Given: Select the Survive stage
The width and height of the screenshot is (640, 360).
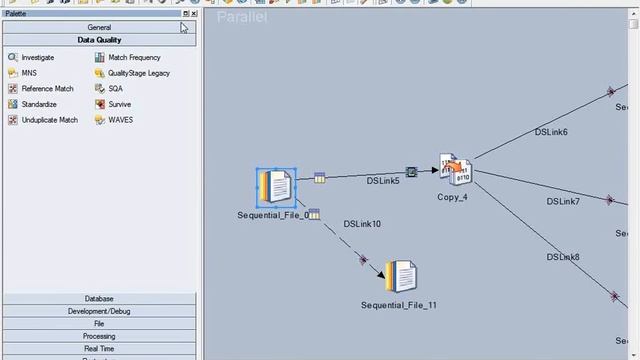Looking at the screenshot, I should [113, 104].
